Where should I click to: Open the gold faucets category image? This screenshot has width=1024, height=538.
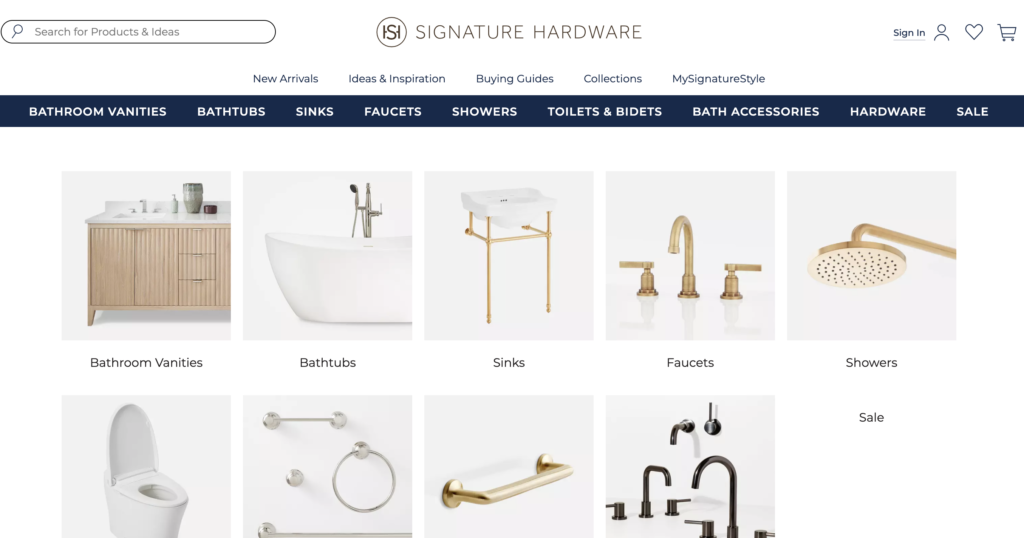pyautogui.click(x=690, y=255)
